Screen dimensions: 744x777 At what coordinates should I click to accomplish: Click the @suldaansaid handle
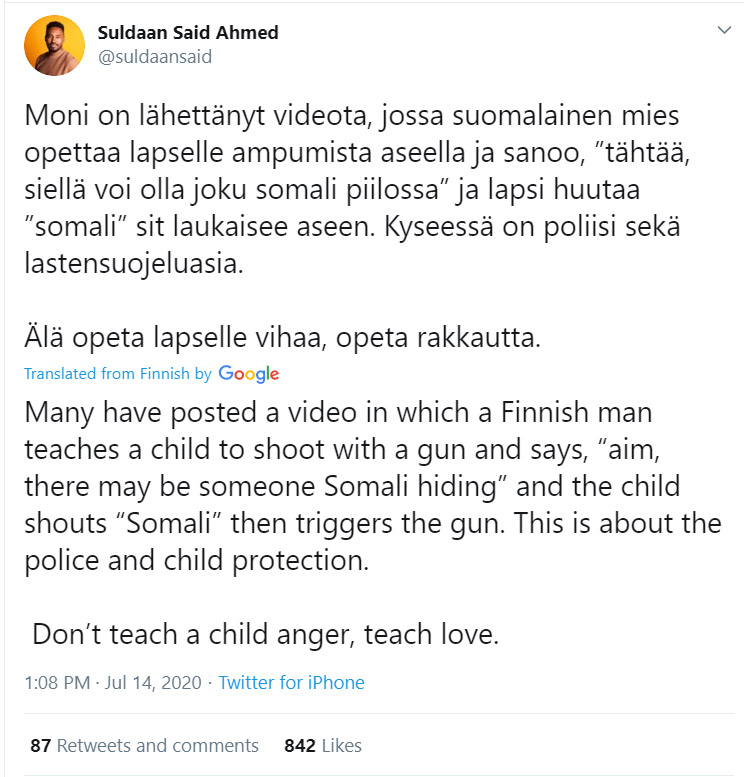click(155, 57)
